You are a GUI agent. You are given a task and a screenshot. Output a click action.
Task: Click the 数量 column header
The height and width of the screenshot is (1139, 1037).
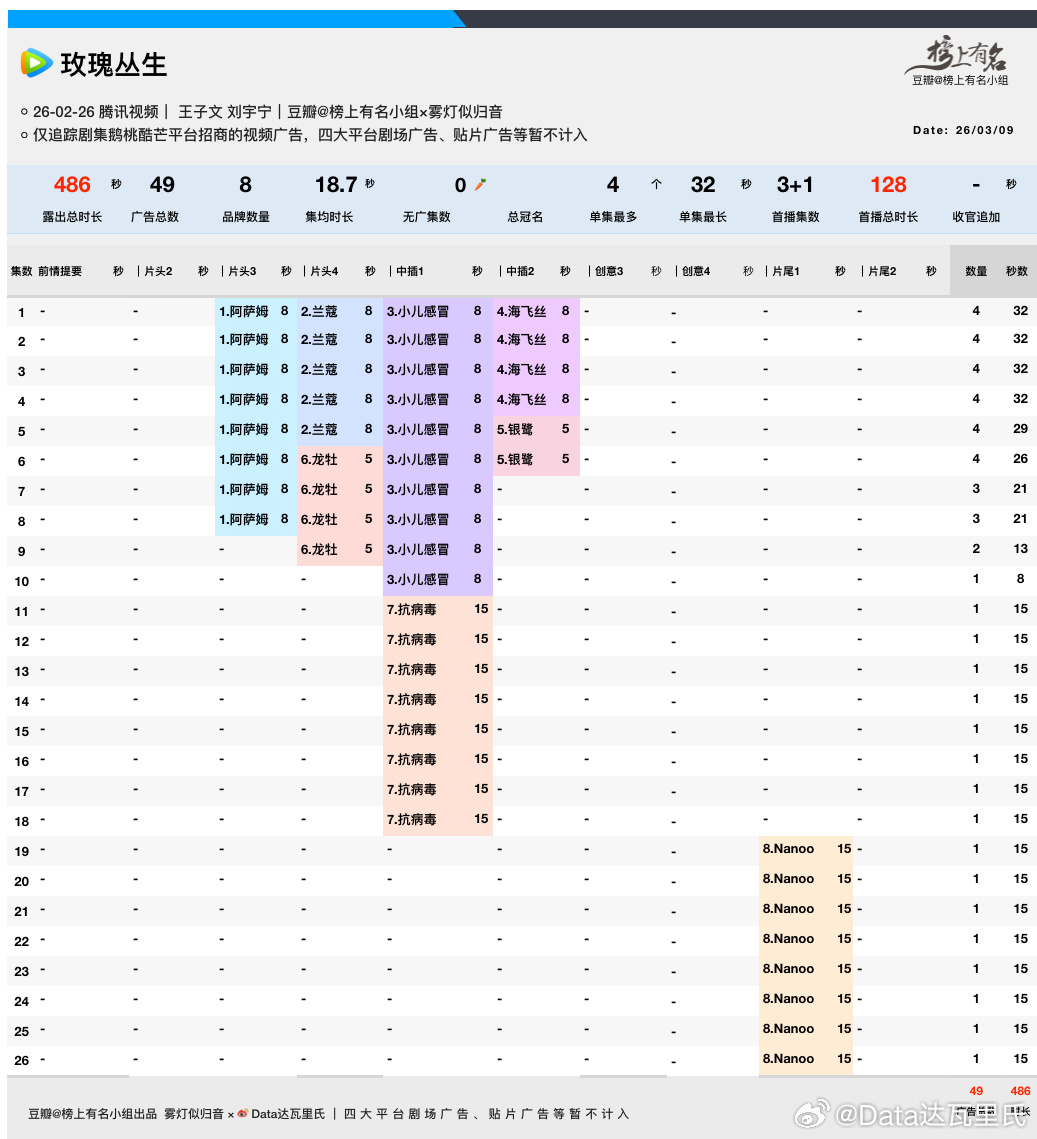tap(976, 271)
